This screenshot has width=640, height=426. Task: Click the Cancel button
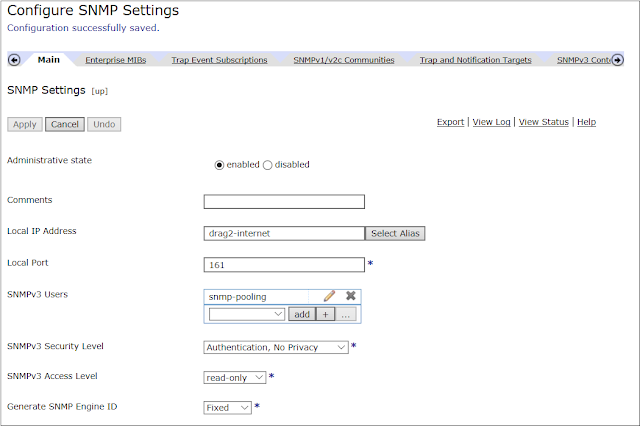(x=64, y=124)
